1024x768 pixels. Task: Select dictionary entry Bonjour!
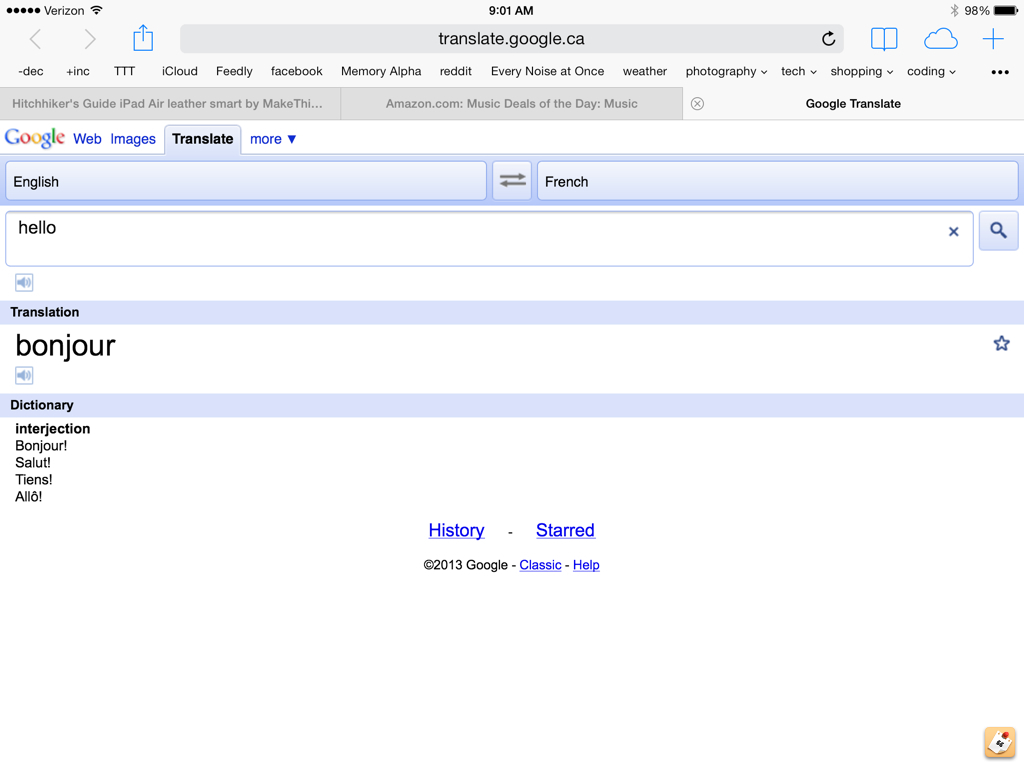pyautogui.click(x=41, y=445)
